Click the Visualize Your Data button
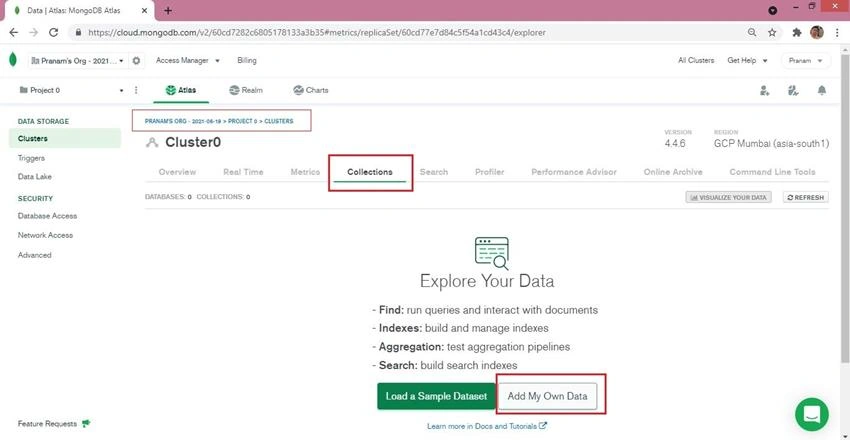850x440 pixels. (x=728, y=198)
